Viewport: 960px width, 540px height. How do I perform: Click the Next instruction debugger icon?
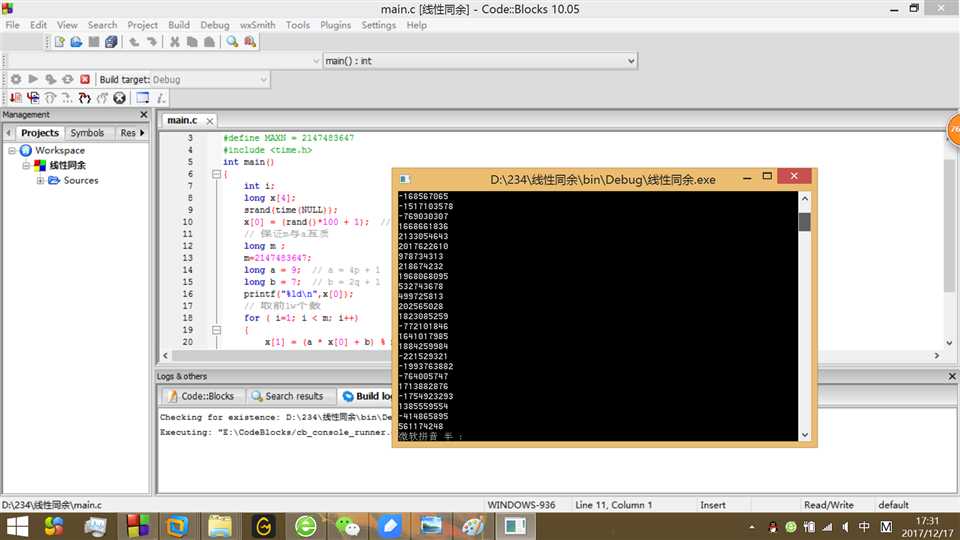pyautogui.click(x=67, y=98)
